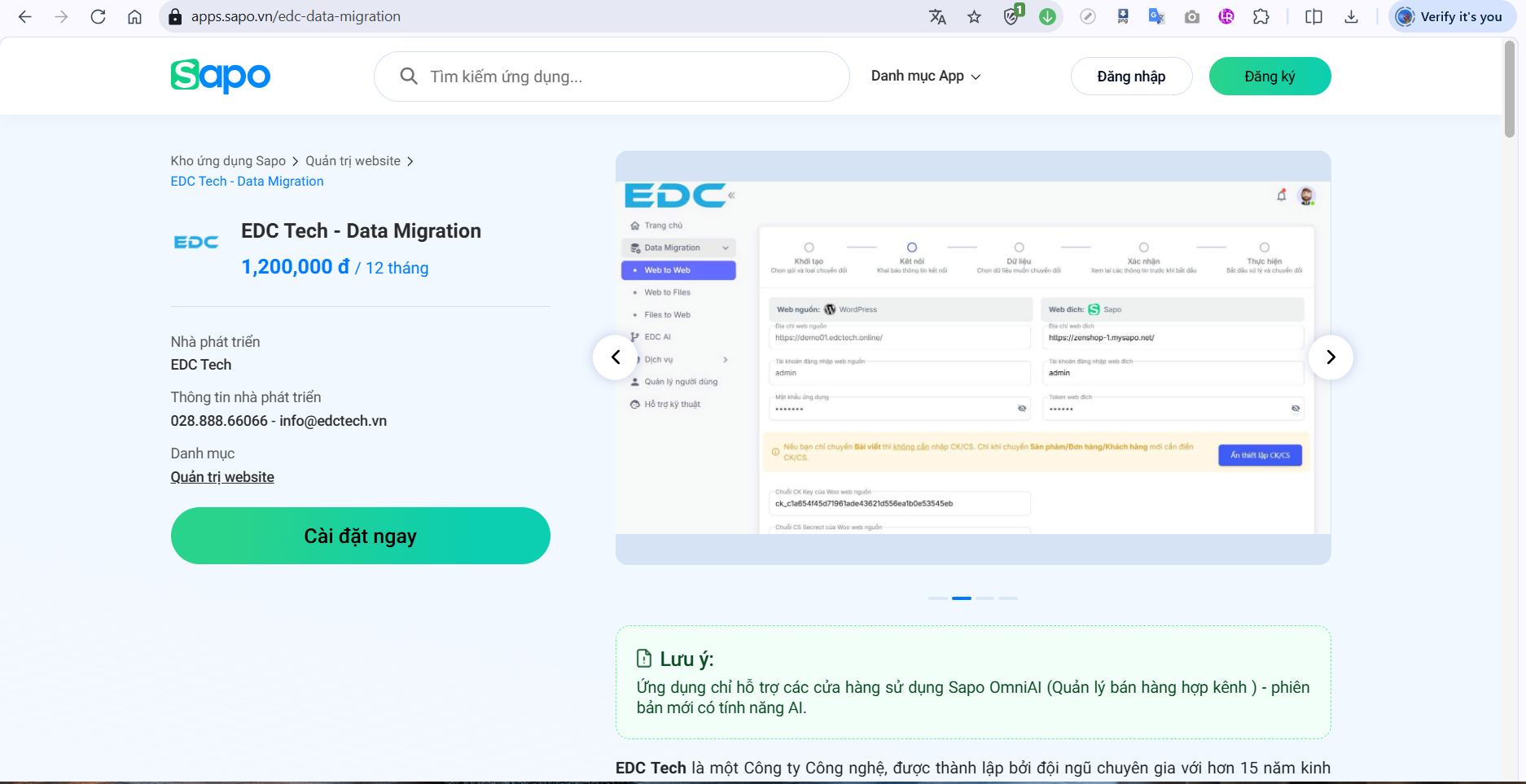Click the camera screenshot extension icon

tap(1192, 16)
